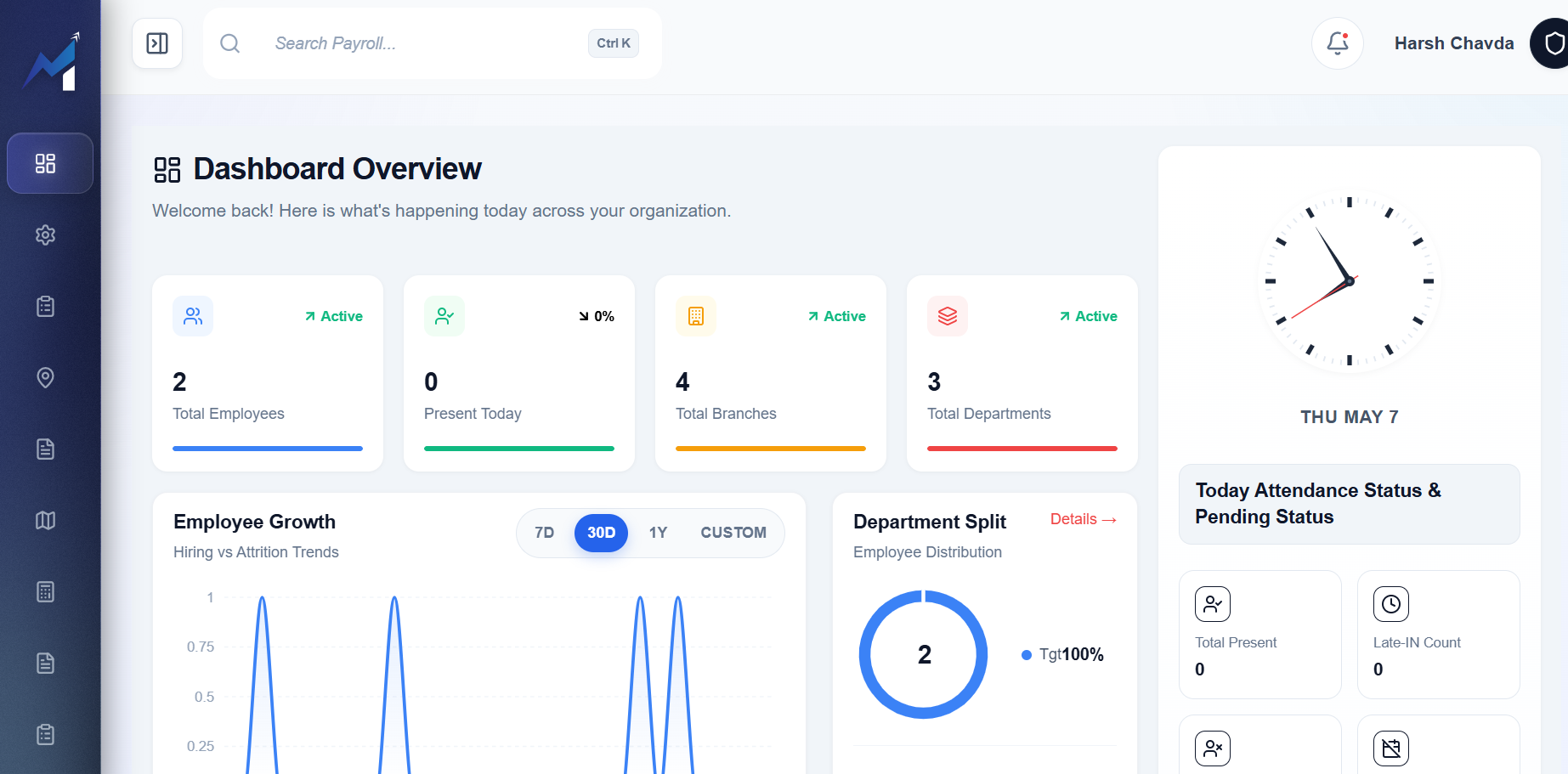The height and width of the screenshot is (774, 1568).
Task: Click the calendar-off icon card
Action: pyautogui.click(x=1391, y=749)
